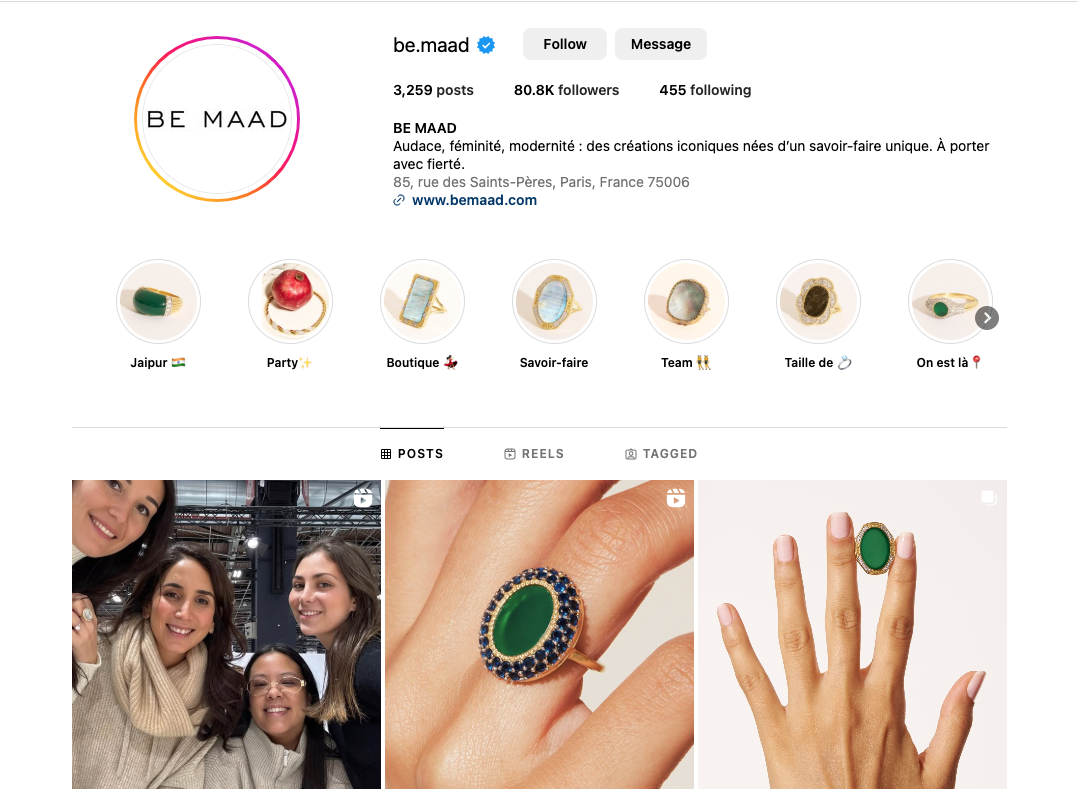Open the hand with green ring carousel post
Image resolution: width=1078 pixels, height=792 pixels.
[852, 634]
